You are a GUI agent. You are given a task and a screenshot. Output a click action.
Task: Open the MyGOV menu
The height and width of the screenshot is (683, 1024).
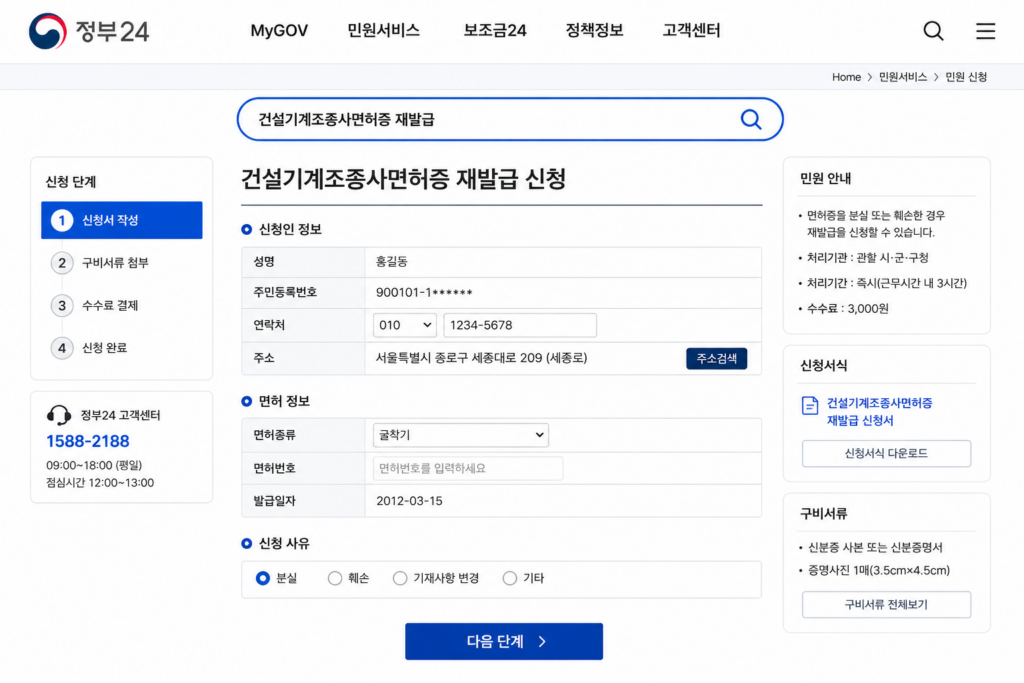[x=279, y=31]
